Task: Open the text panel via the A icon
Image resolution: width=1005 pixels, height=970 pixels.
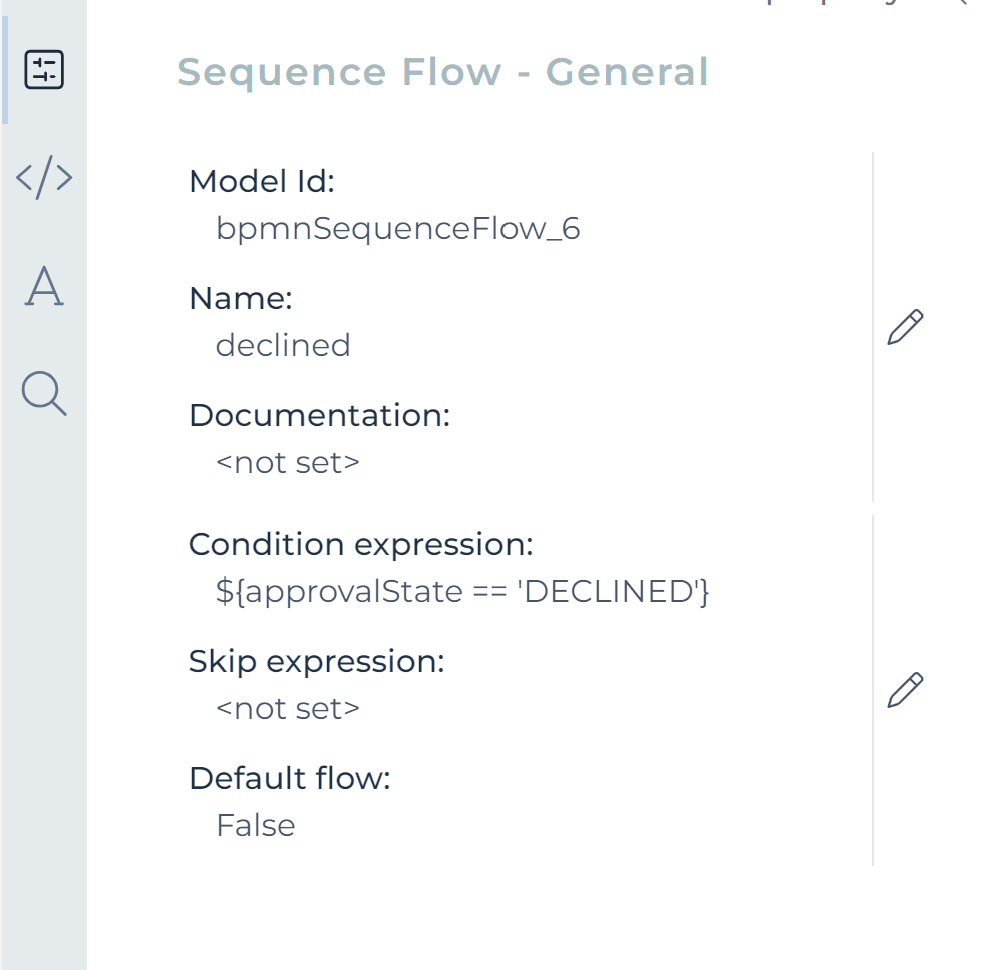Action: pos(43,290)
